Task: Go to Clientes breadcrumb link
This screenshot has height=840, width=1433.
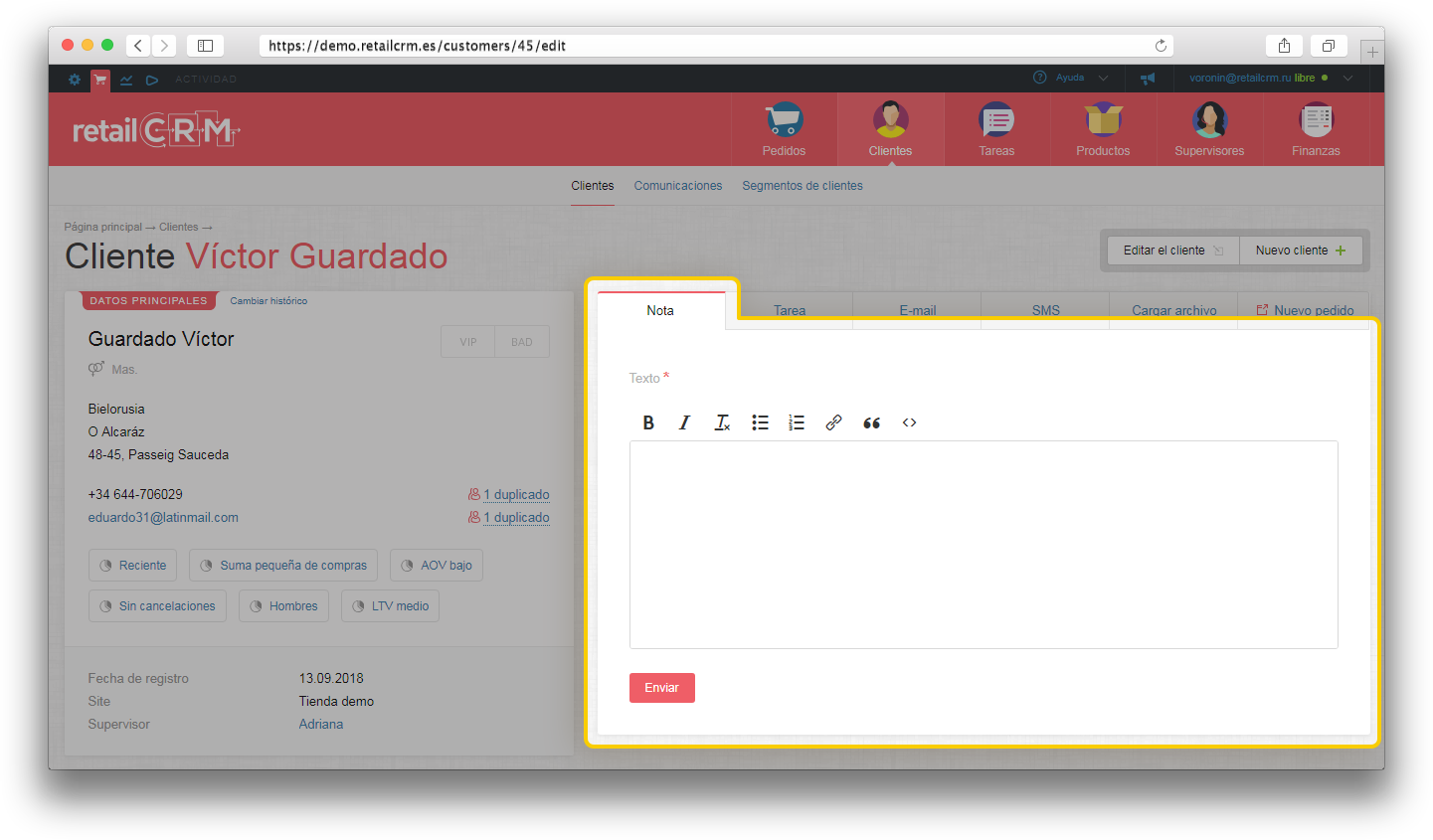Action: [179, 227]
